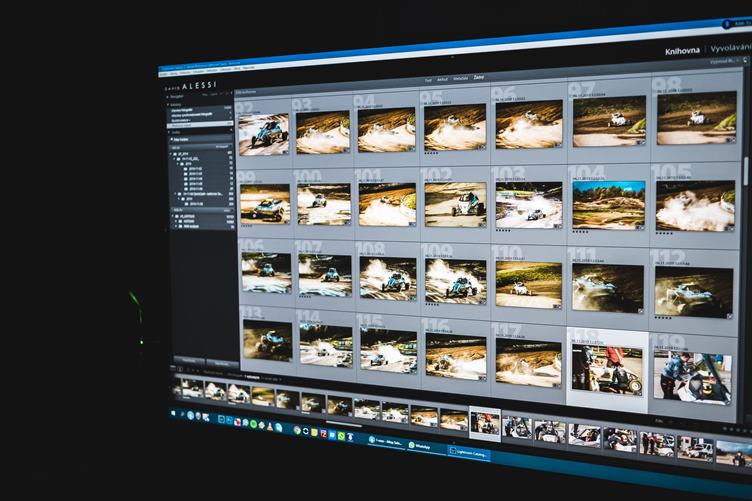Click the filmstrip horizontal scrollbar
This screenshot has width=752, height=501.
(344, 424)
